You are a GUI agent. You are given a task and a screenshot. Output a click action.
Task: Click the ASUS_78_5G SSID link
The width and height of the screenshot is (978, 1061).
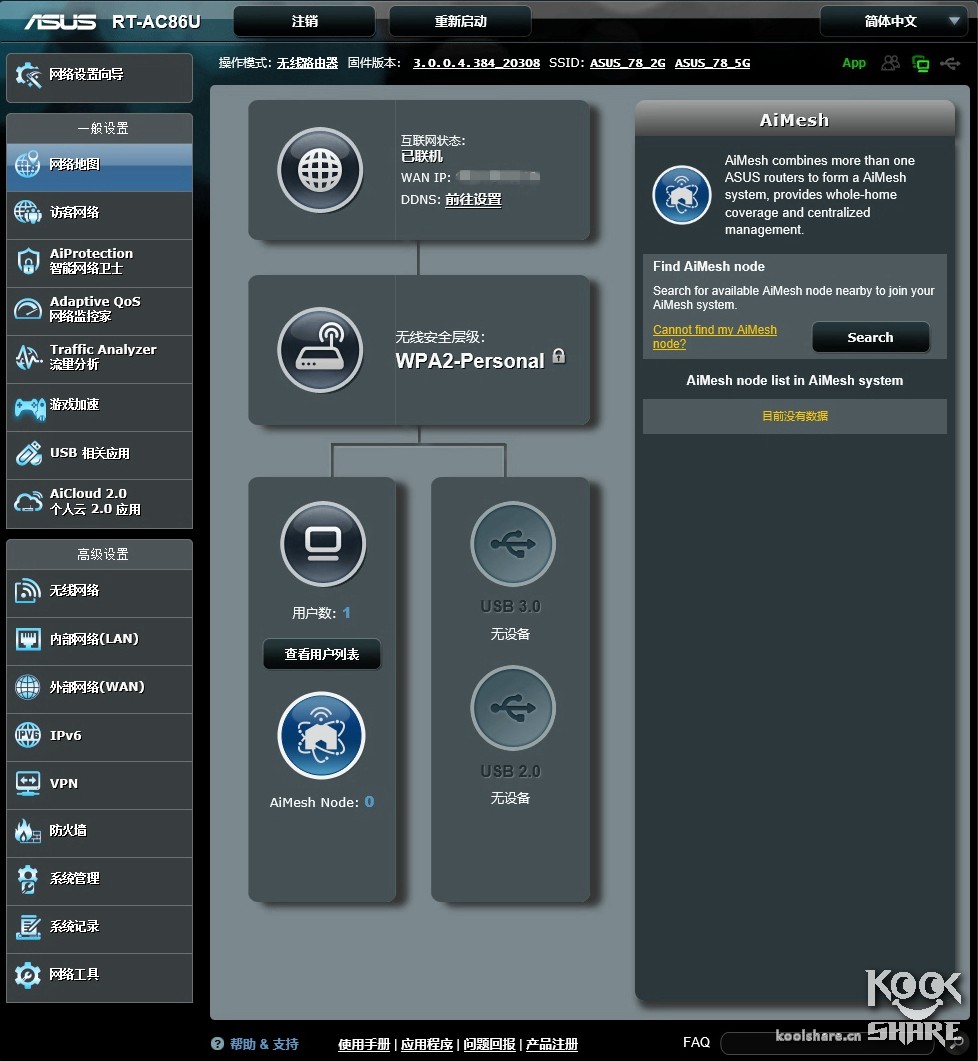pyautogui.click(x=712, y=63)
